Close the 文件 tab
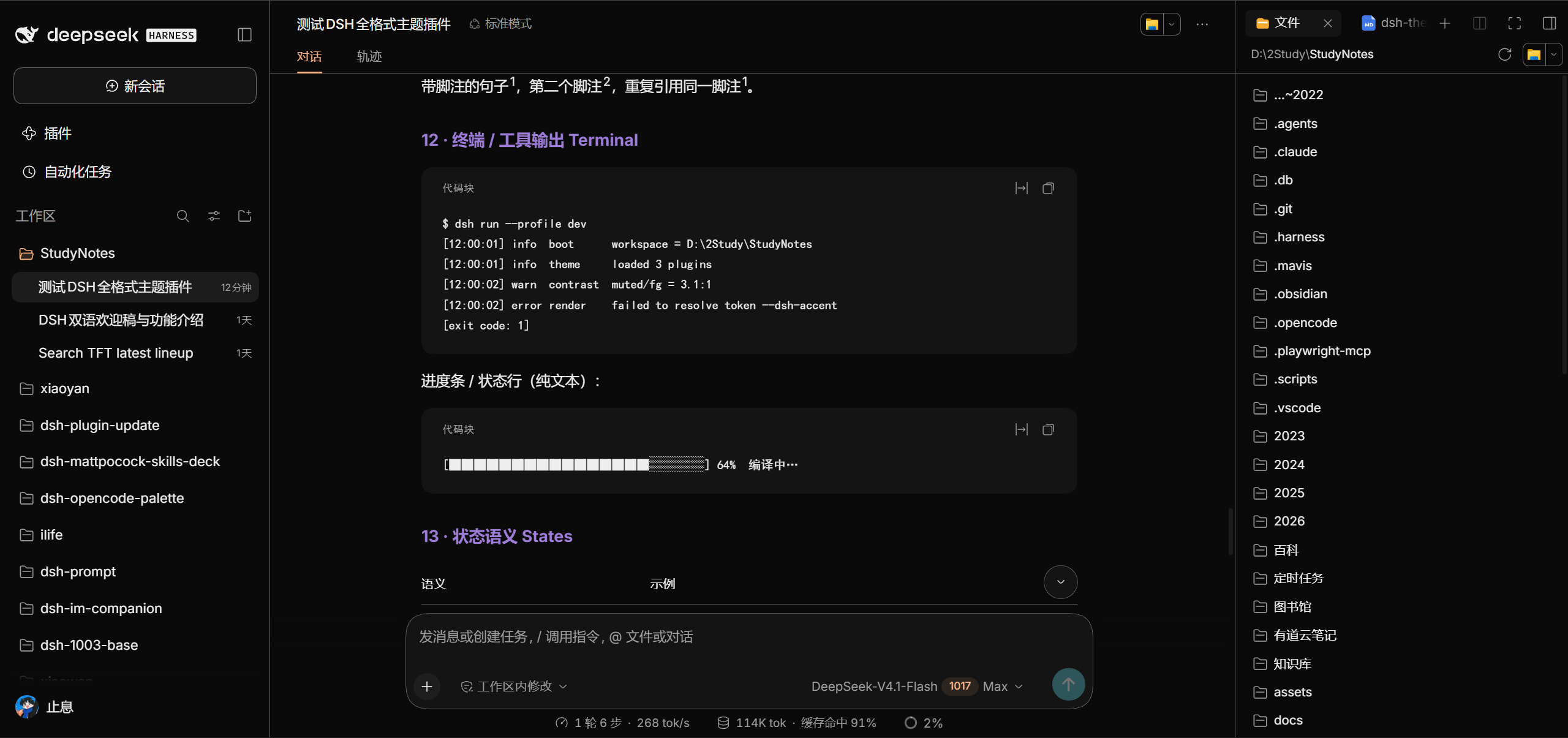 (x=1328, y=23)
